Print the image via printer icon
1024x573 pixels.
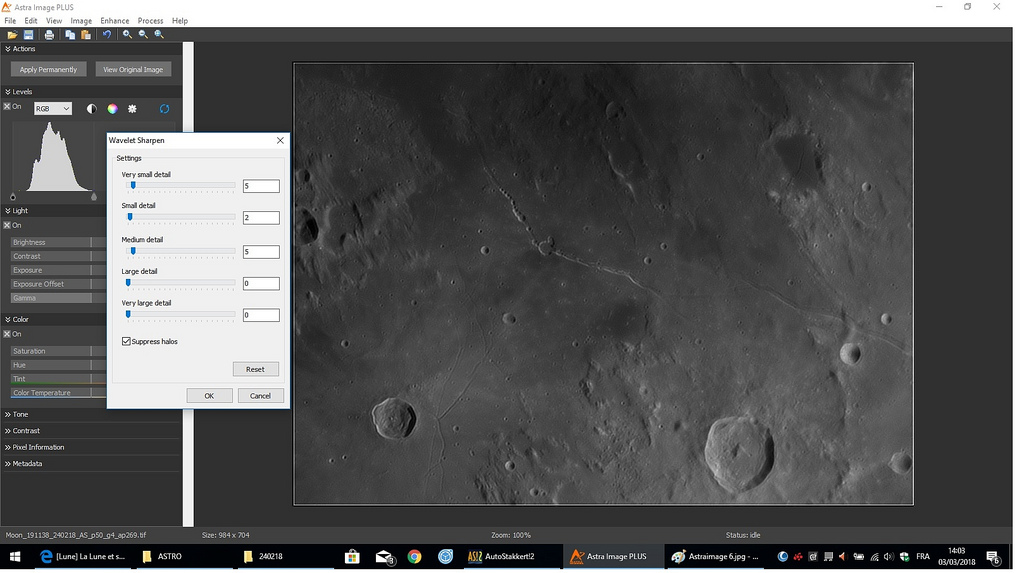[x=49, y=35]
